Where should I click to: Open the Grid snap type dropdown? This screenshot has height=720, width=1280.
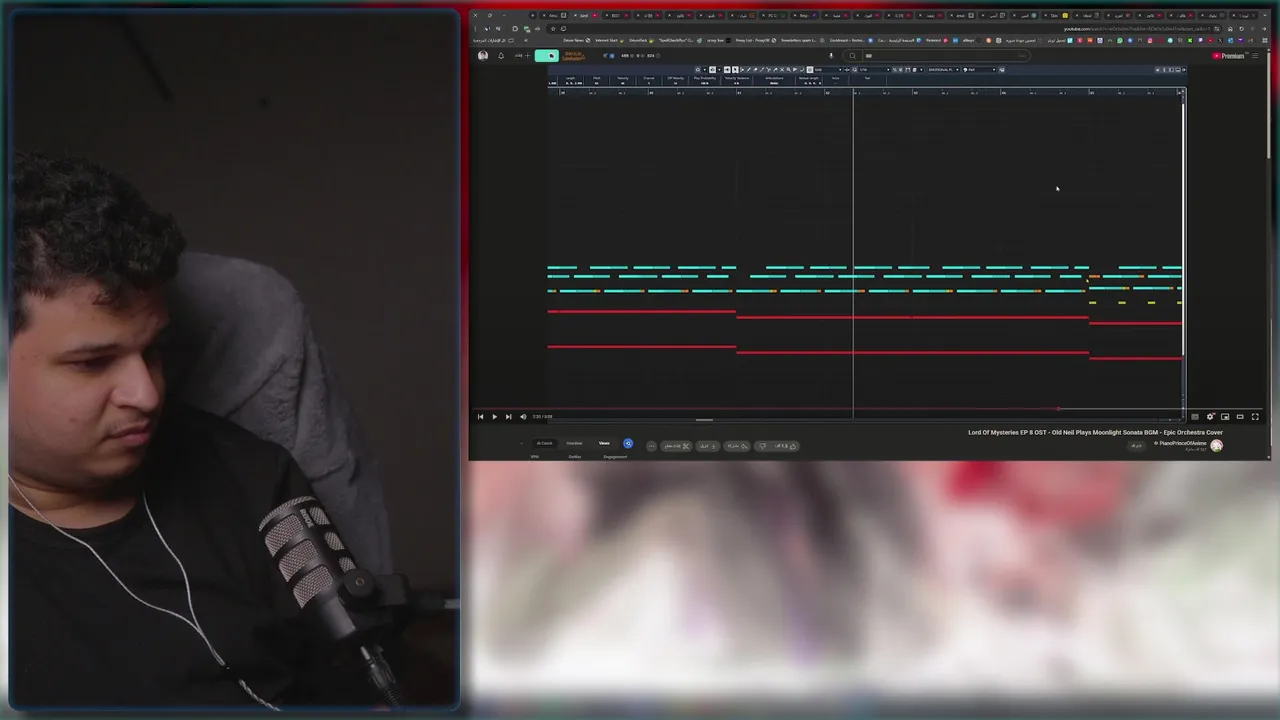[826, 70]
